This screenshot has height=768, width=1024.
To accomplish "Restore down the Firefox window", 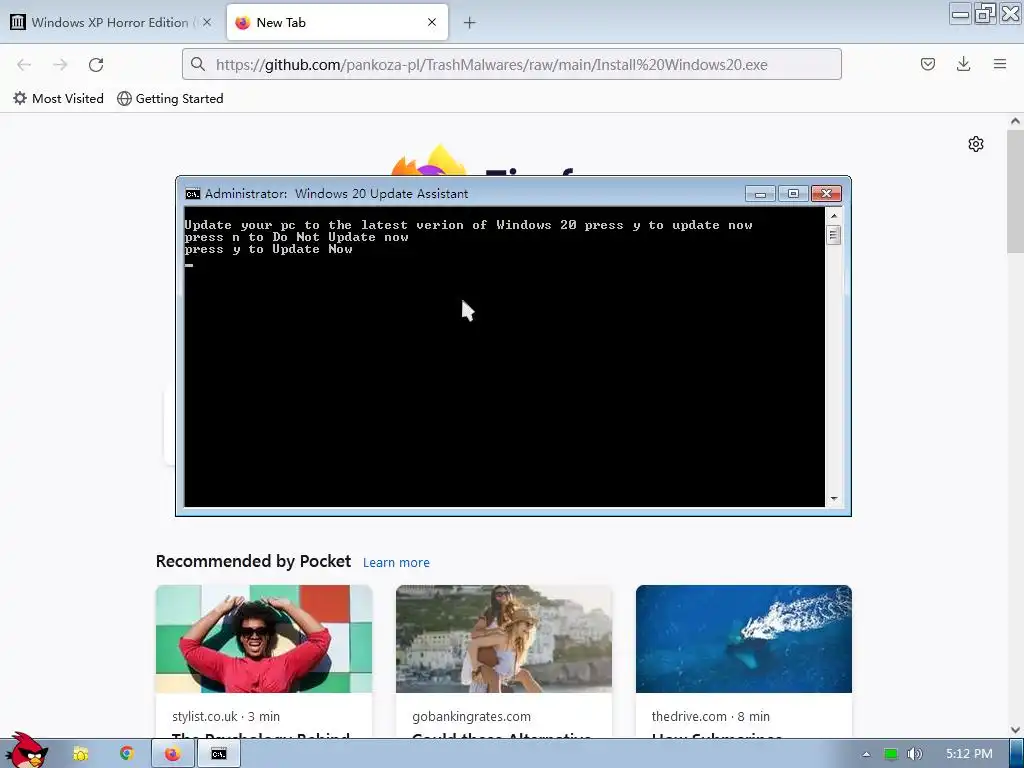I will (x=985, y=14).
